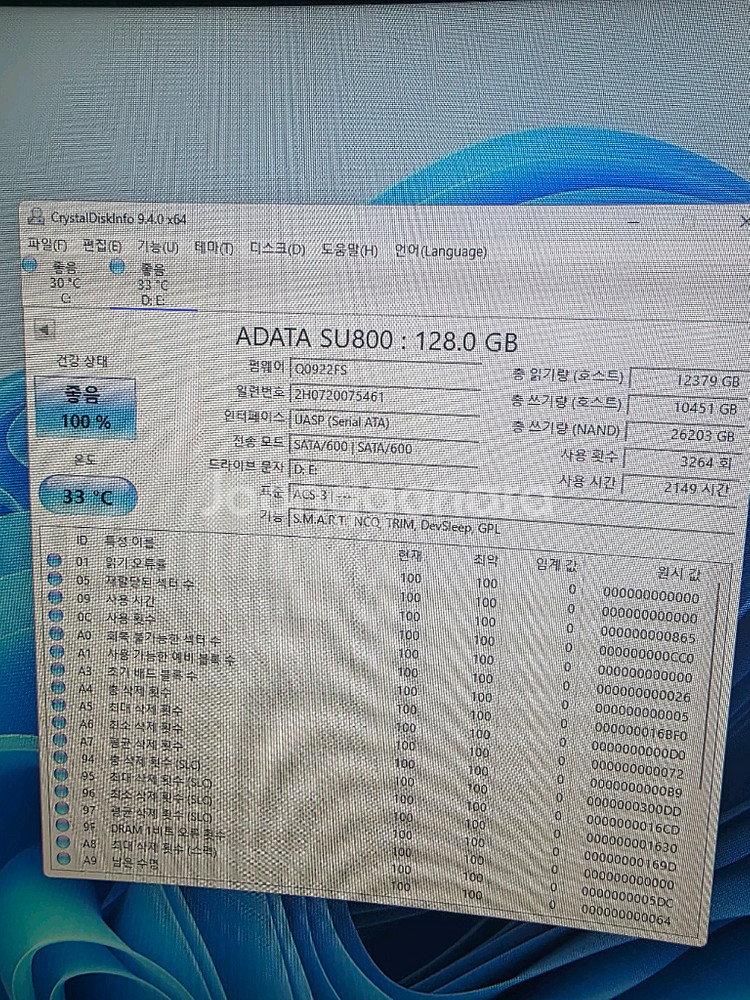Screen dimensions: 750x1000
Task: Click status icon of row A8
Action: [63, 842]
